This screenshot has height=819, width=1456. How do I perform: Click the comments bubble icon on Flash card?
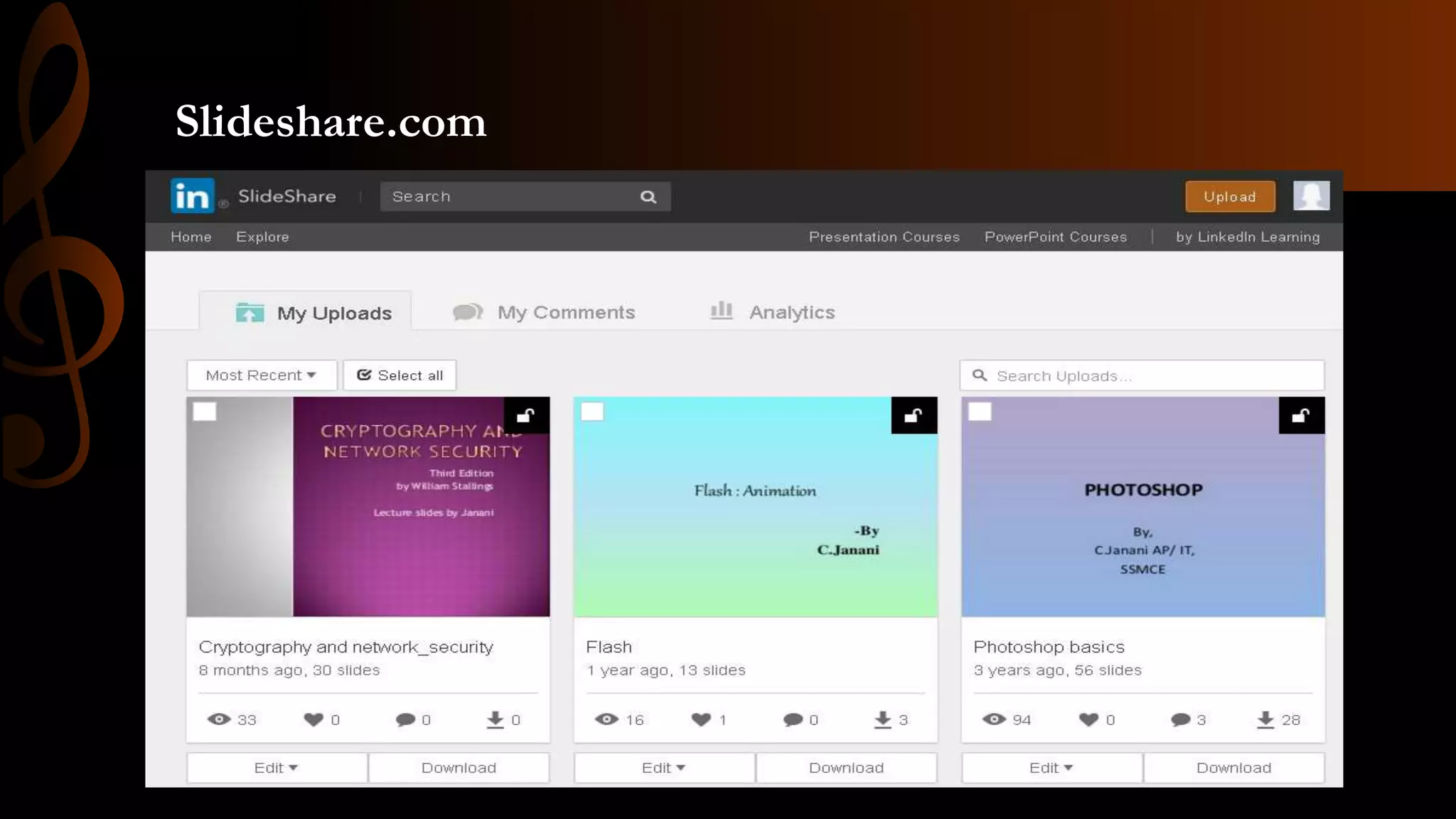793,719
